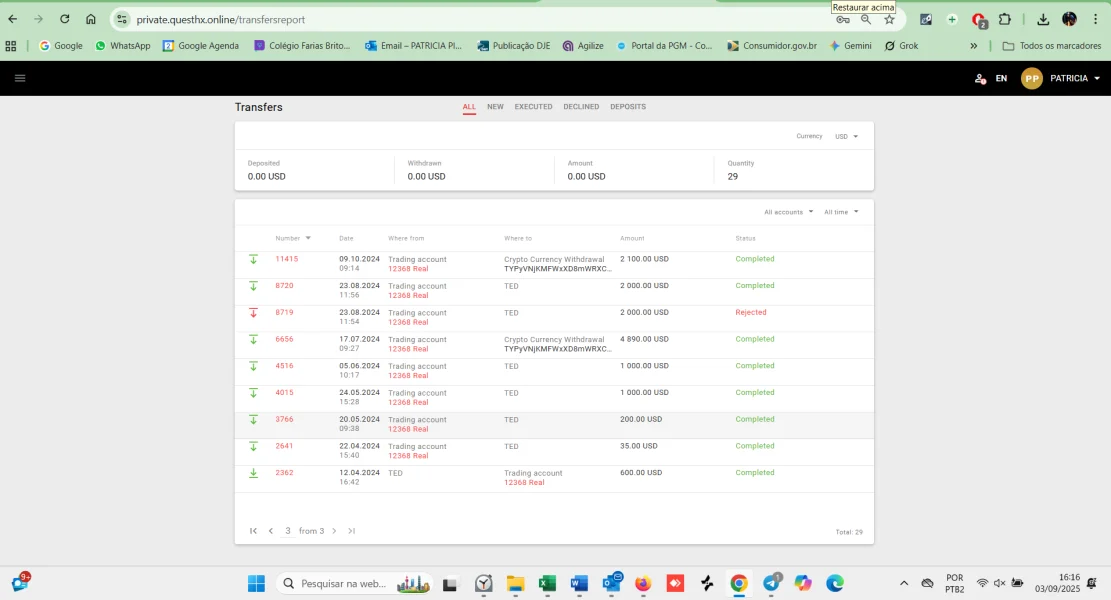The height and width of the screenshot is (600, 1111).
Task: Expand the All time filter
Action: 841,212
